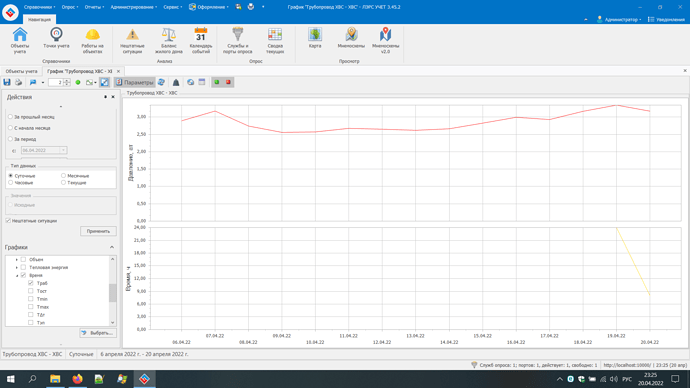Viewport: 690px width, 388px height.
Task: Click the globe toolbar icon
Action: click(x=191, y=82)
